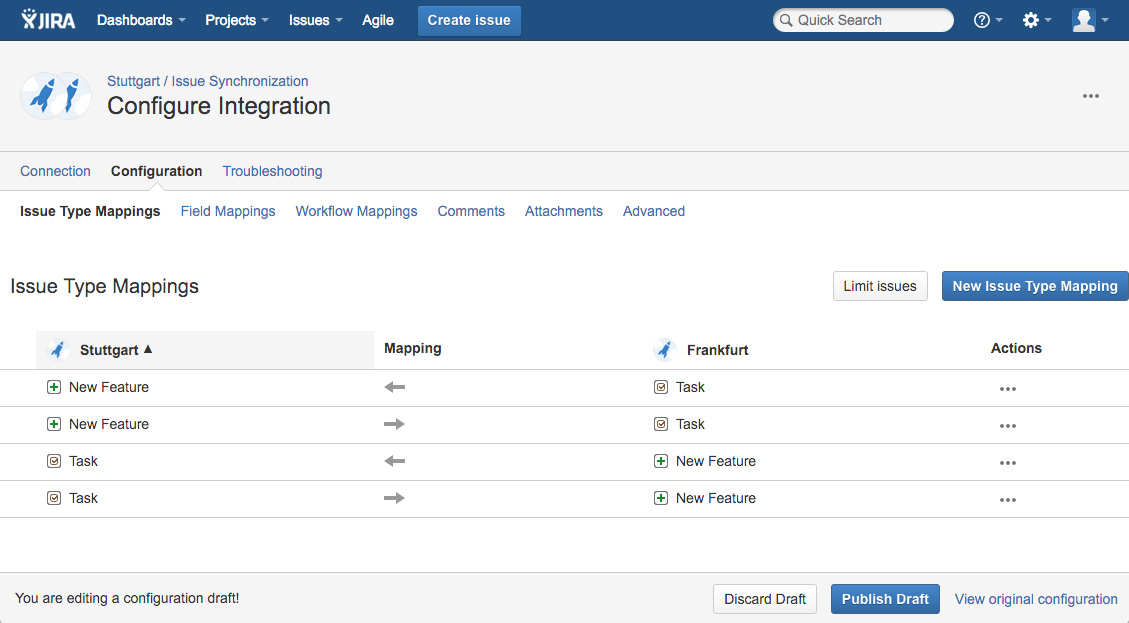Open actions menu for the last mapping row
The height and width of the screenshot is (623, 1129).
click(1007, 500)
